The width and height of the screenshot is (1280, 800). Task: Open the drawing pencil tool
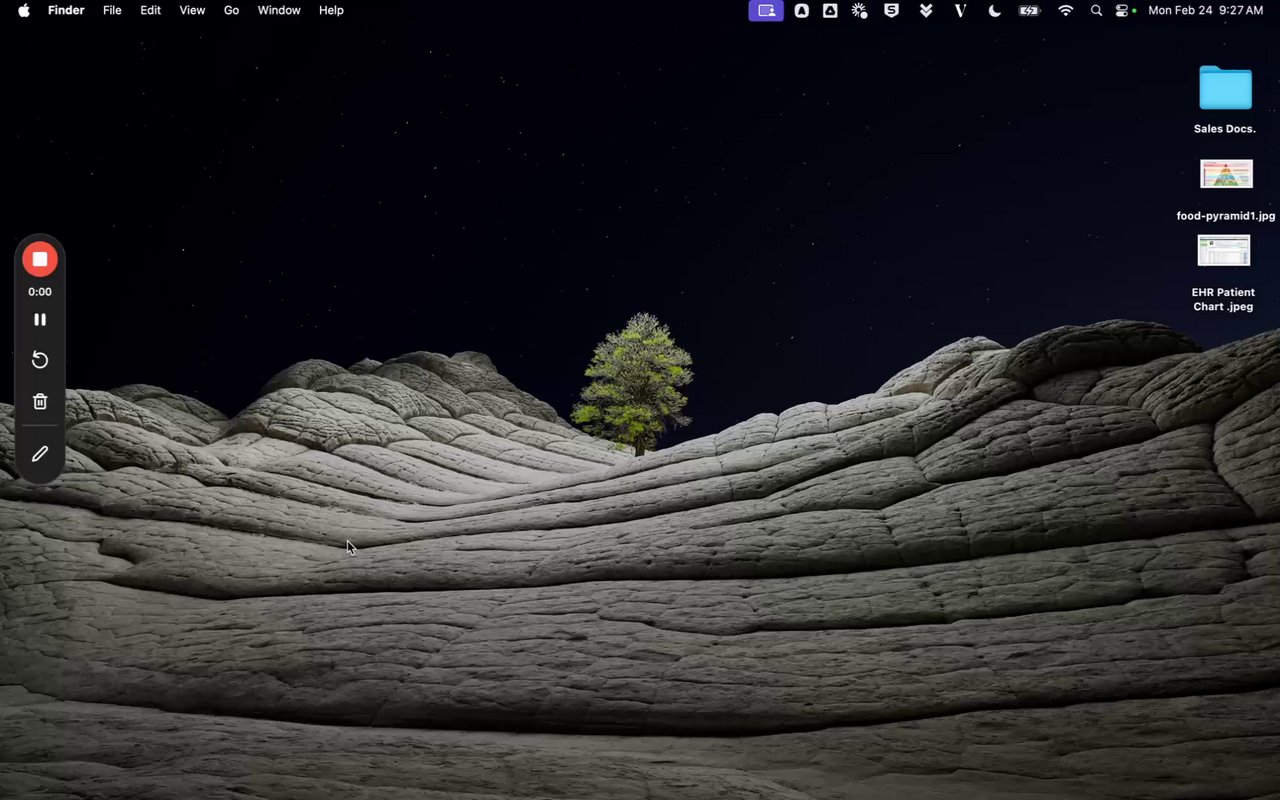[x=40, y=454]
